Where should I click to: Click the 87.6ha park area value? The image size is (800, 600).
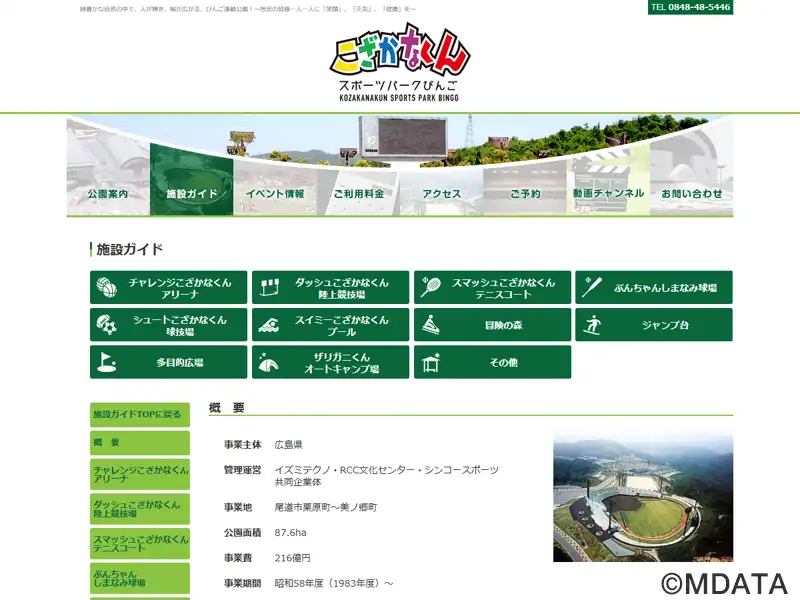[290, 533]
